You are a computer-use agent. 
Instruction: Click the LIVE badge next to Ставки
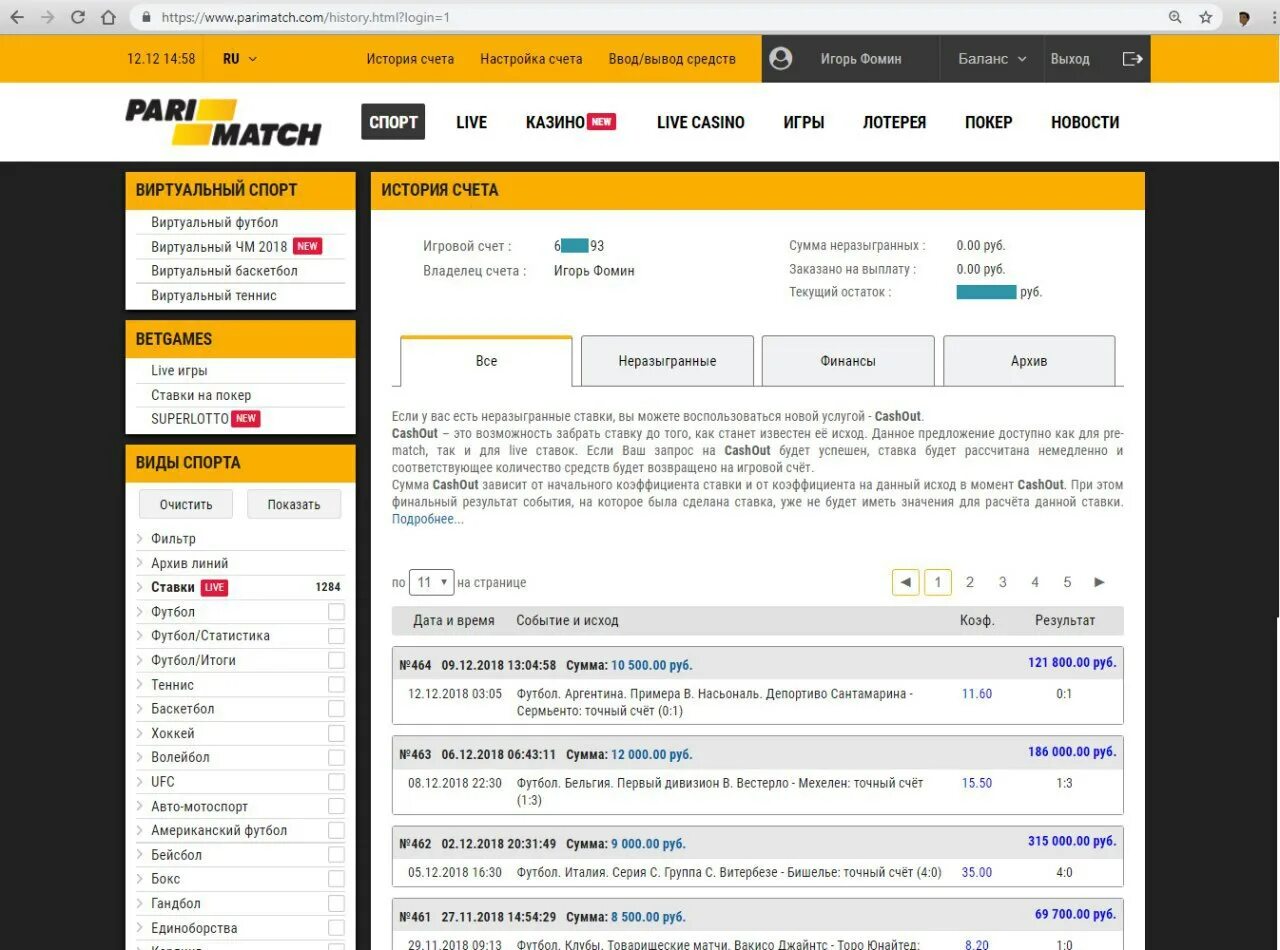point(214,587)
